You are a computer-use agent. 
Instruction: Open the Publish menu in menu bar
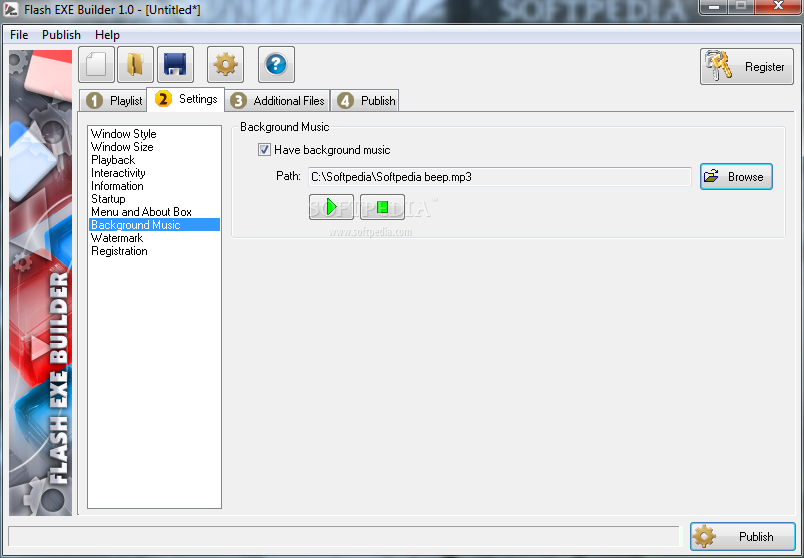coord(61,35)
